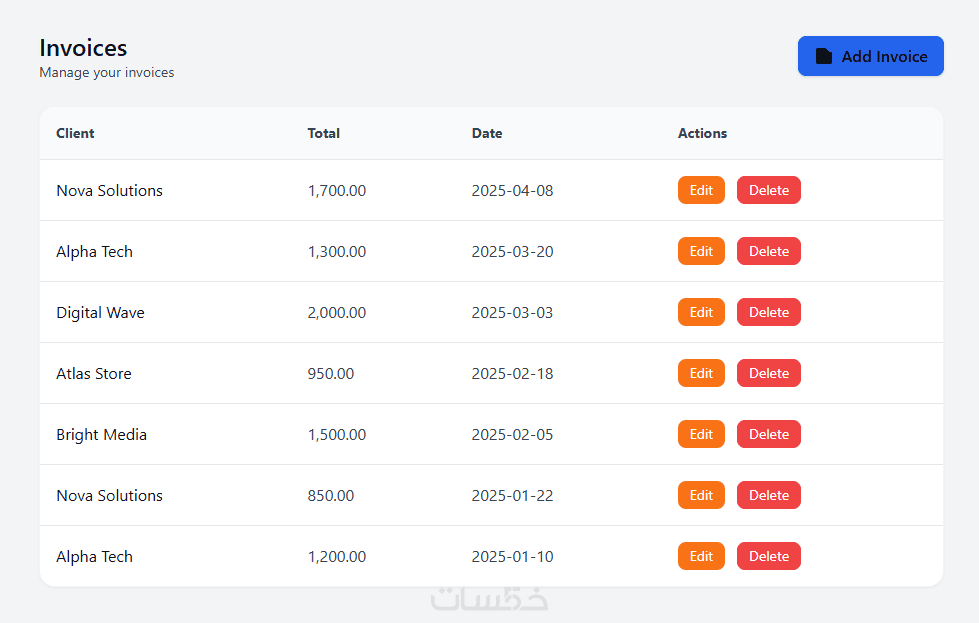Delete the 2025-04-08 Nova Solutions invoice
Viewport: 979px width, 623px height.
[768, 190]
